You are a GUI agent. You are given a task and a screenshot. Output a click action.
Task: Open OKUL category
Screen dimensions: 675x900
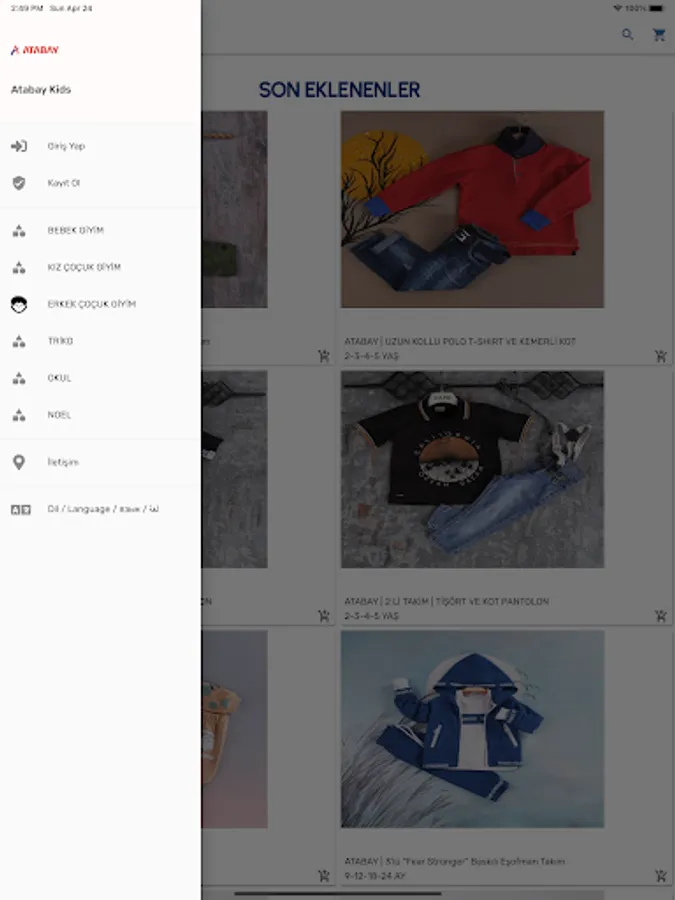coord(100,378)
